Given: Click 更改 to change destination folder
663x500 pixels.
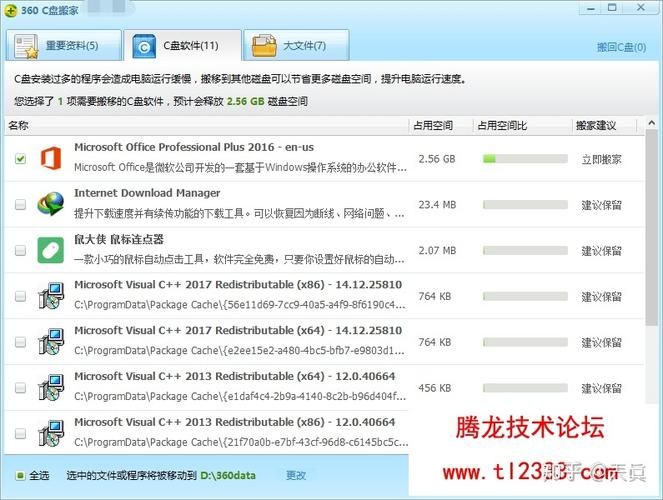Looking at the screenshot, I should click(x=296, y=475).
